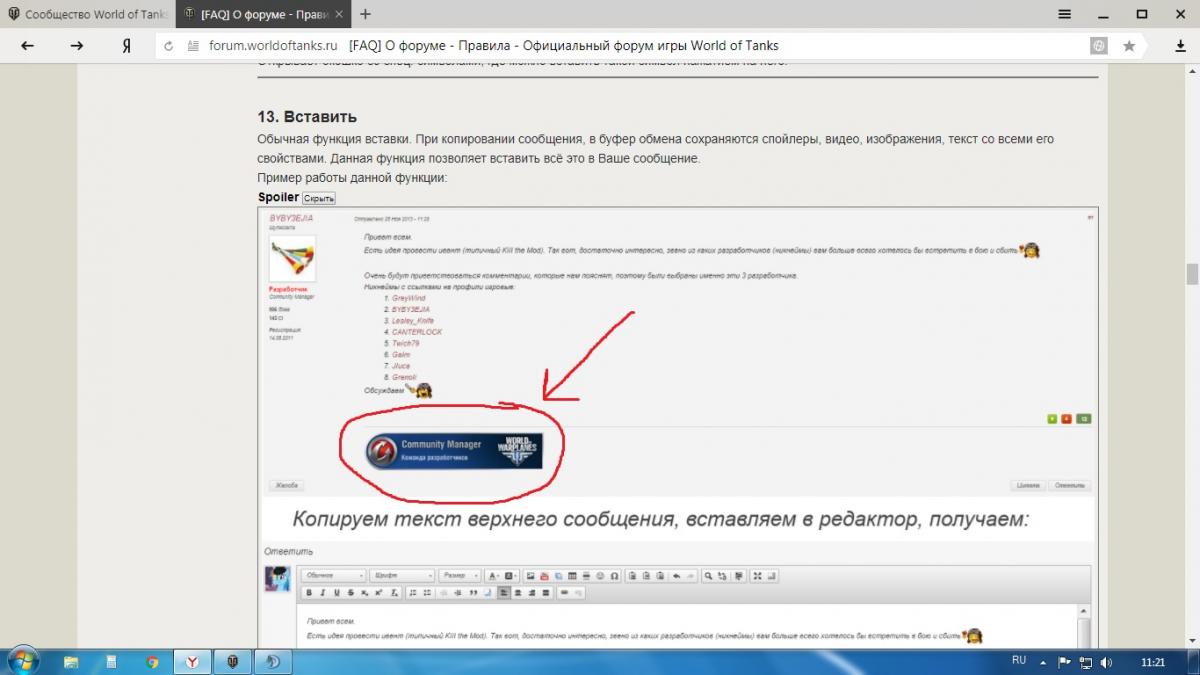This screenshot has height=675, width=1200.
Task: Open a new browser tab
Action: 365,14
